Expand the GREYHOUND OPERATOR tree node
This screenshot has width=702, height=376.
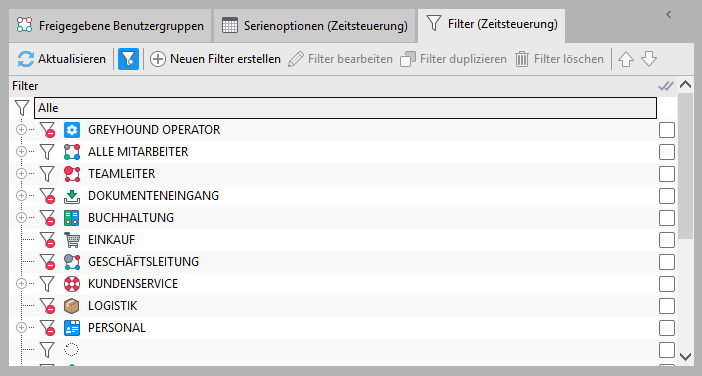coord(21,129)
